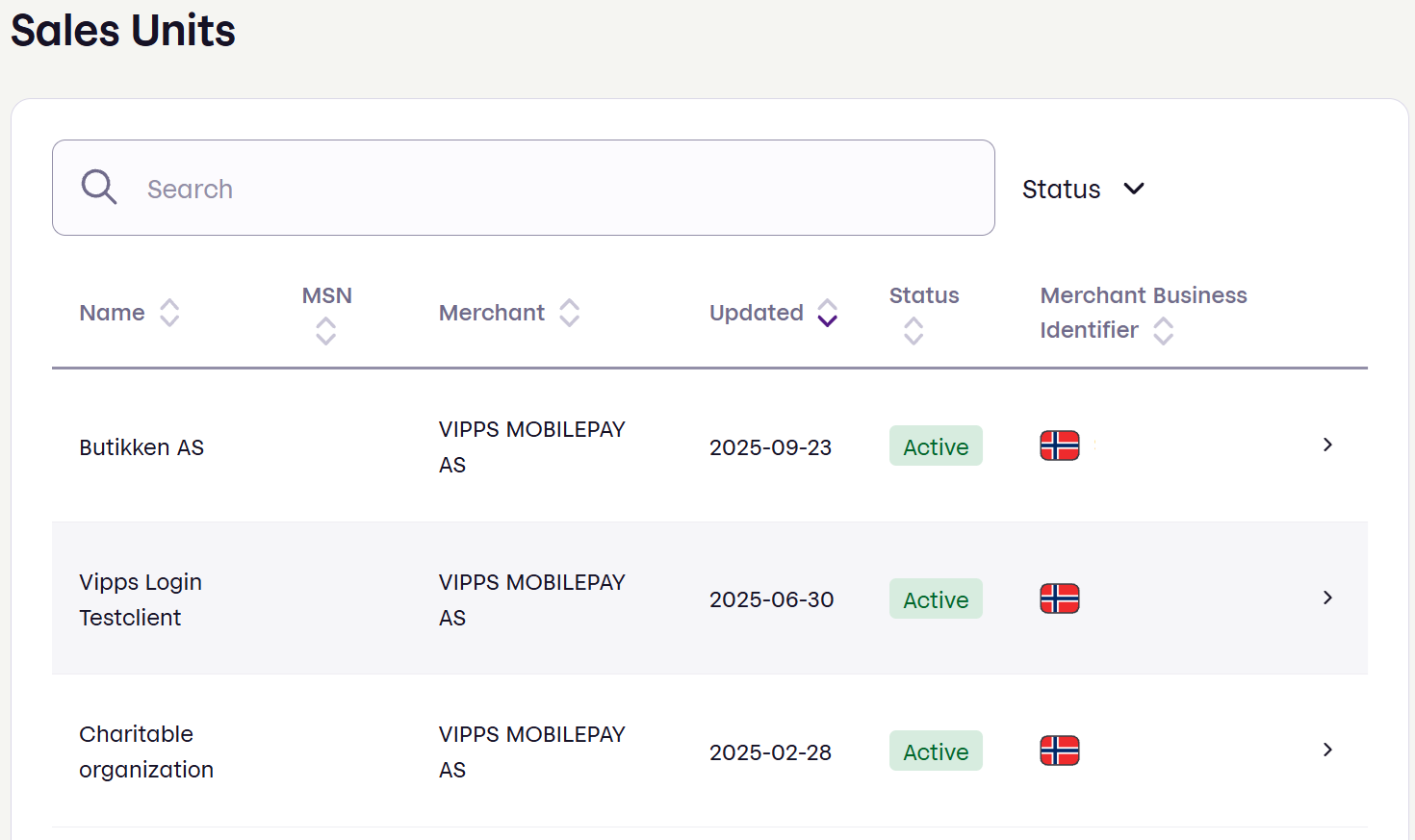The image size is (1415, 840).
Task: Select the Charitable organization sales unit
Action: click(x=146, y=751)
